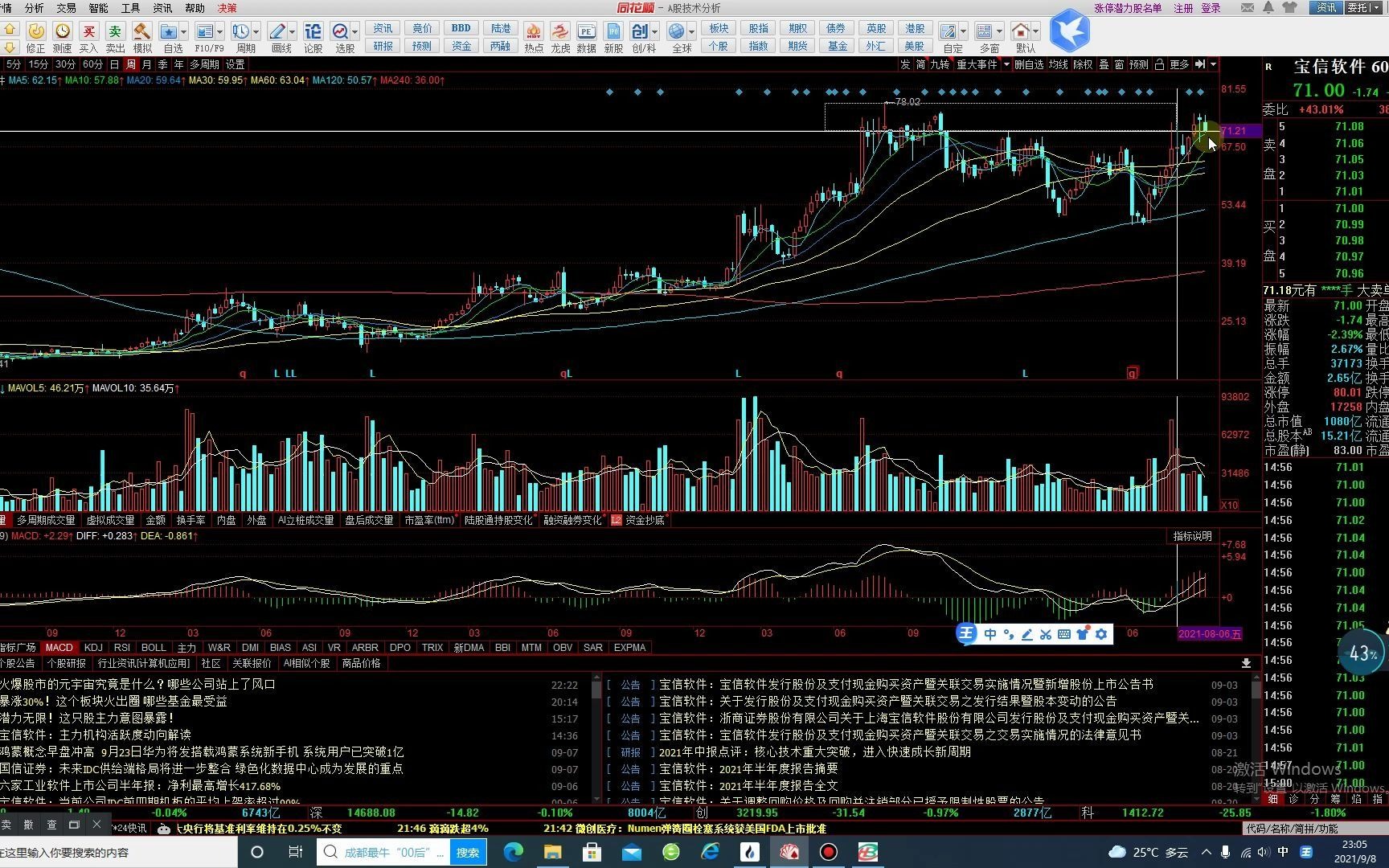Click the 代码/名称/简拼/功能 search field
Image resolution: width=1389 pixels, height=868 pixels.
click(x=1314, y=828)
